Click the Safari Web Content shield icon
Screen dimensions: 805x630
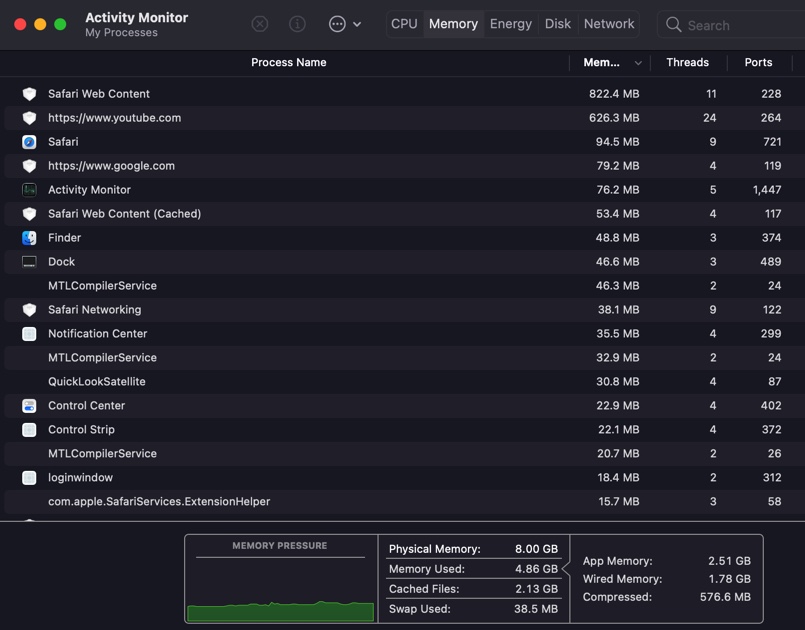pos(29,94)
